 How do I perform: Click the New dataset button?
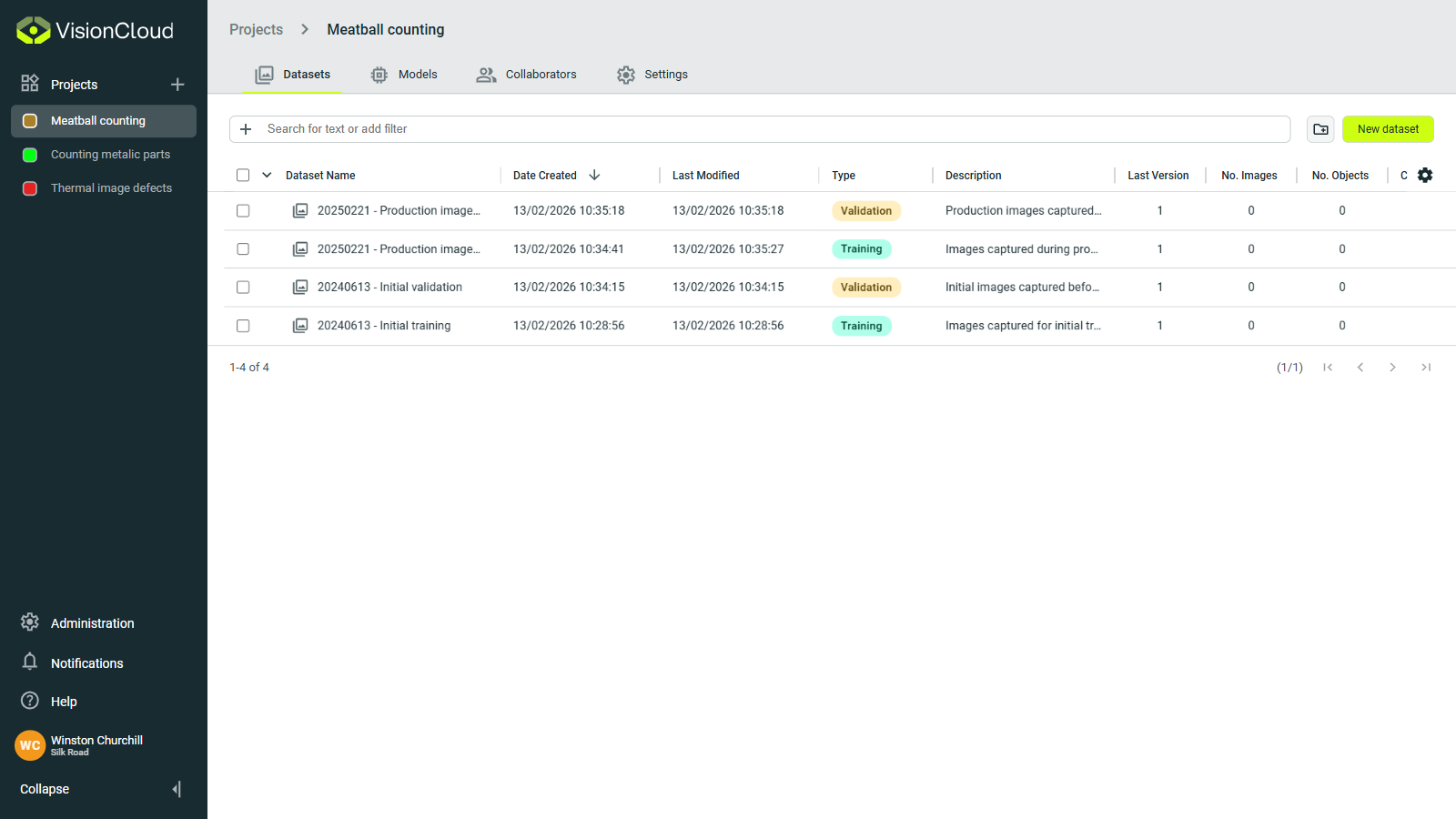click(1387, 128)
